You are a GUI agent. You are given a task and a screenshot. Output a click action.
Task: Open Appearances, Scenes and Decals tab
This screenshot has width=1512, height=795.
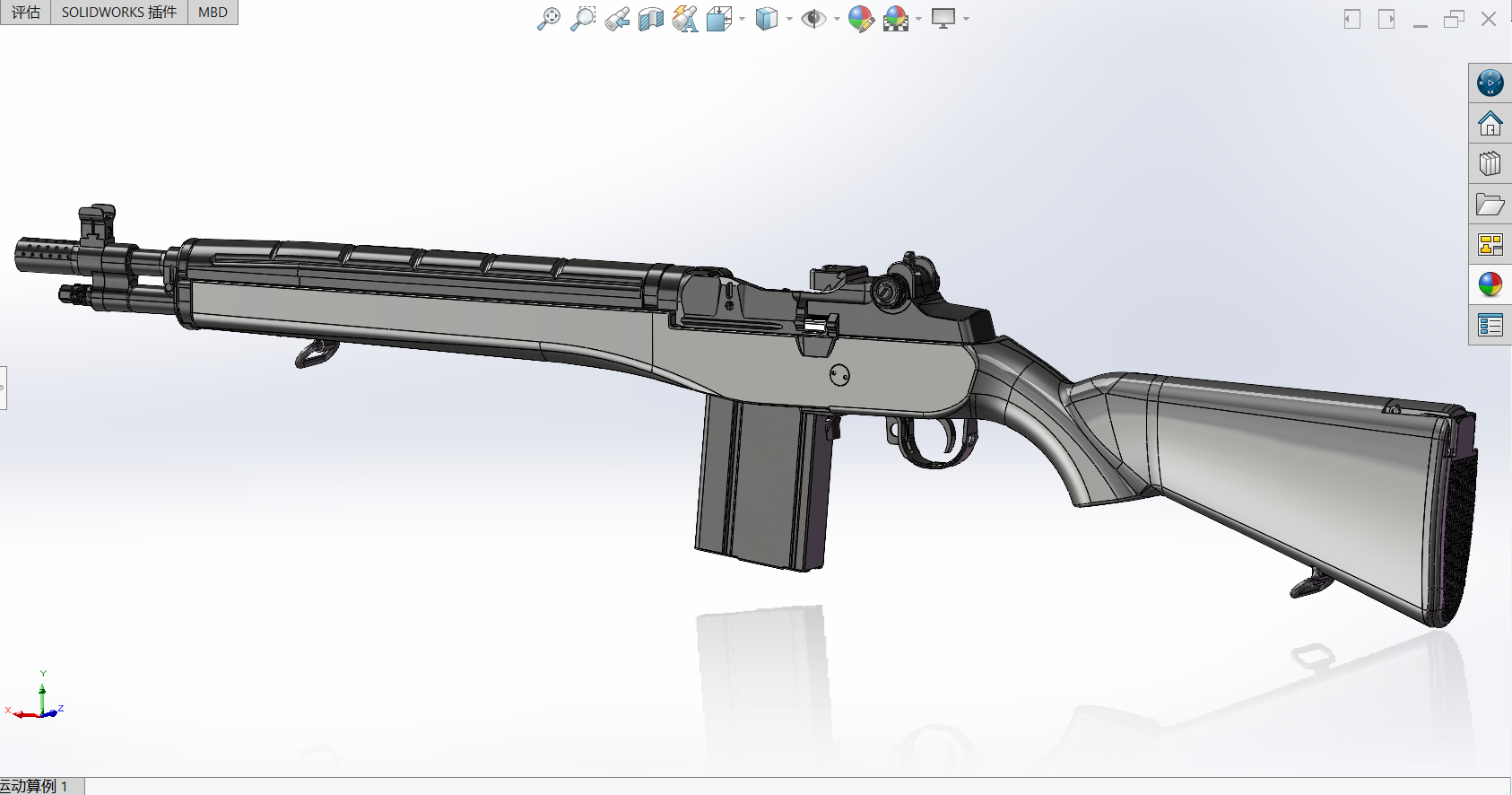coord(1490,284)
